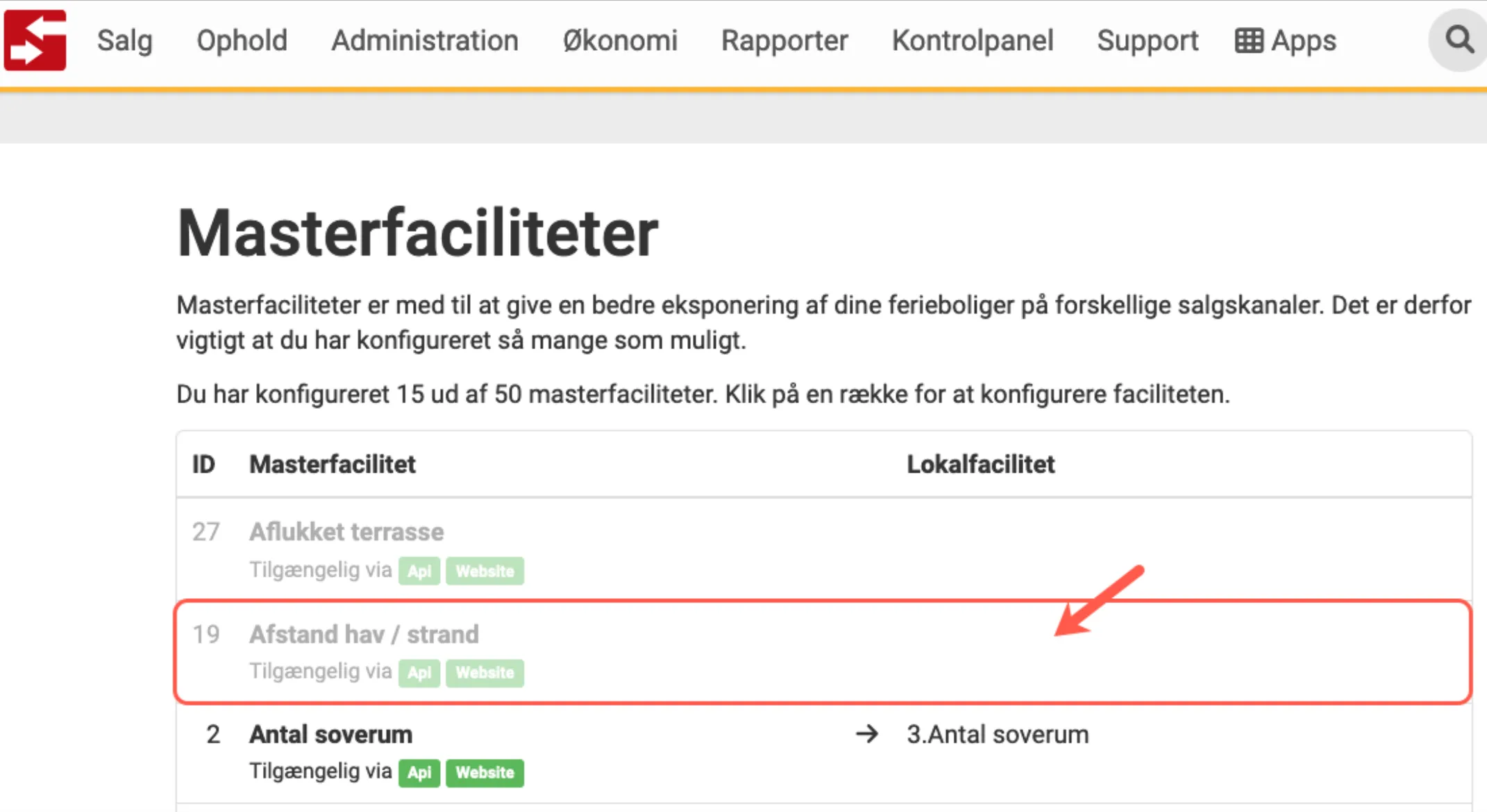Click the arrow next to 3.Antal soverum
The width and height of the screenshot is (1487, 812).
(x=866, y=734)
